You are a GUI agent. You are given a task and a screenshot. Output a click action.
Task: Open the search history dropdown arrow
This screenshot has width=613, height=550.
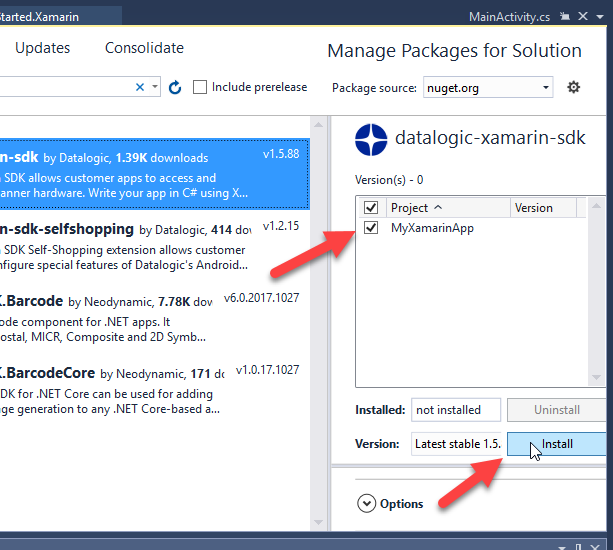pos(155,86)
